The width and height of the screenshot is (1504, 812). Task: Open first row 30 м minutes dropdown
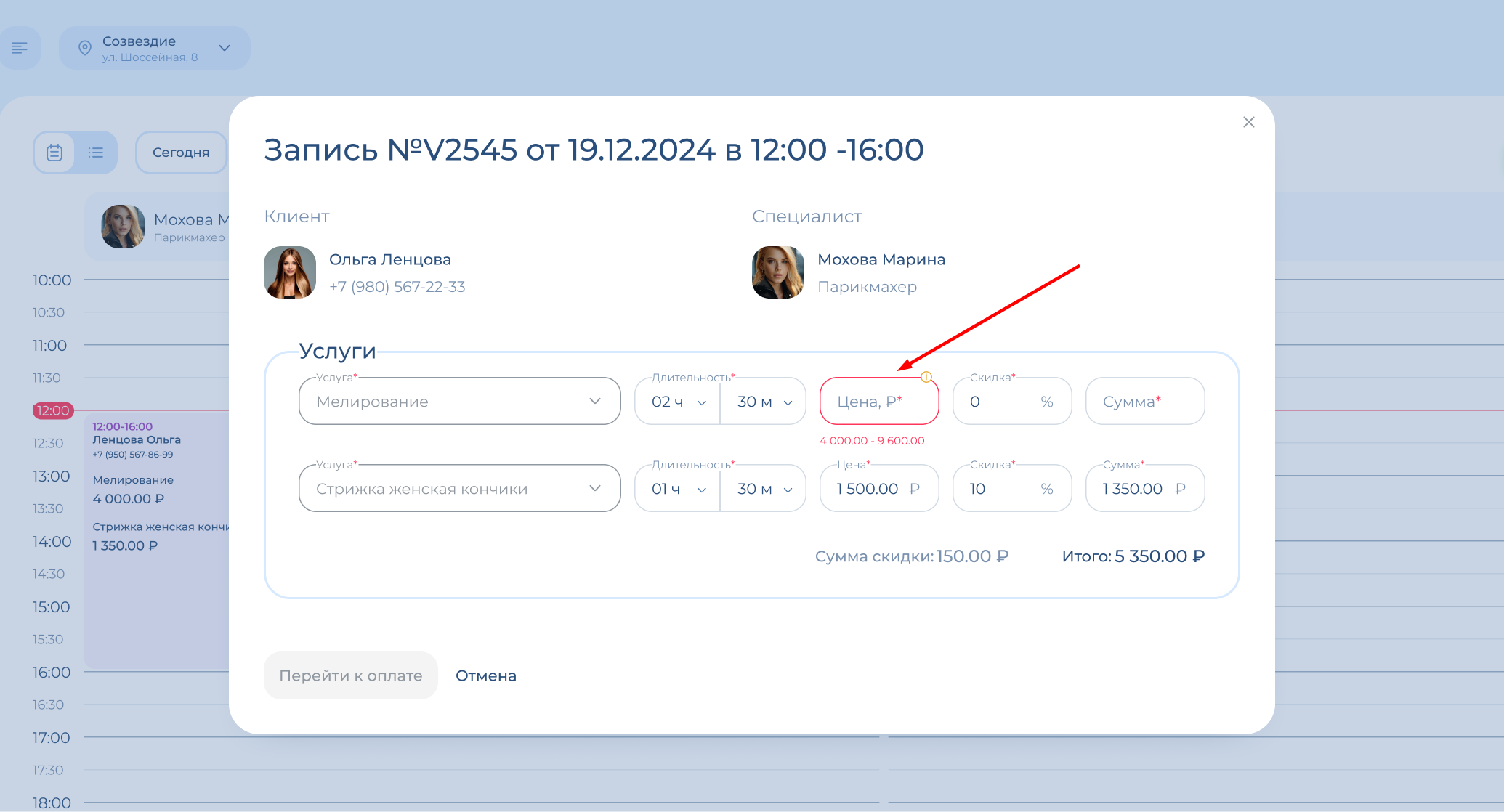click(x=764, y=402)
